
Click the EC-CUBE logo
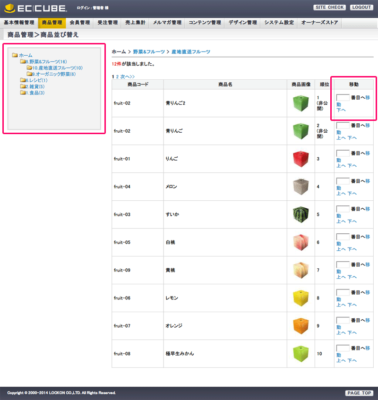35,8
